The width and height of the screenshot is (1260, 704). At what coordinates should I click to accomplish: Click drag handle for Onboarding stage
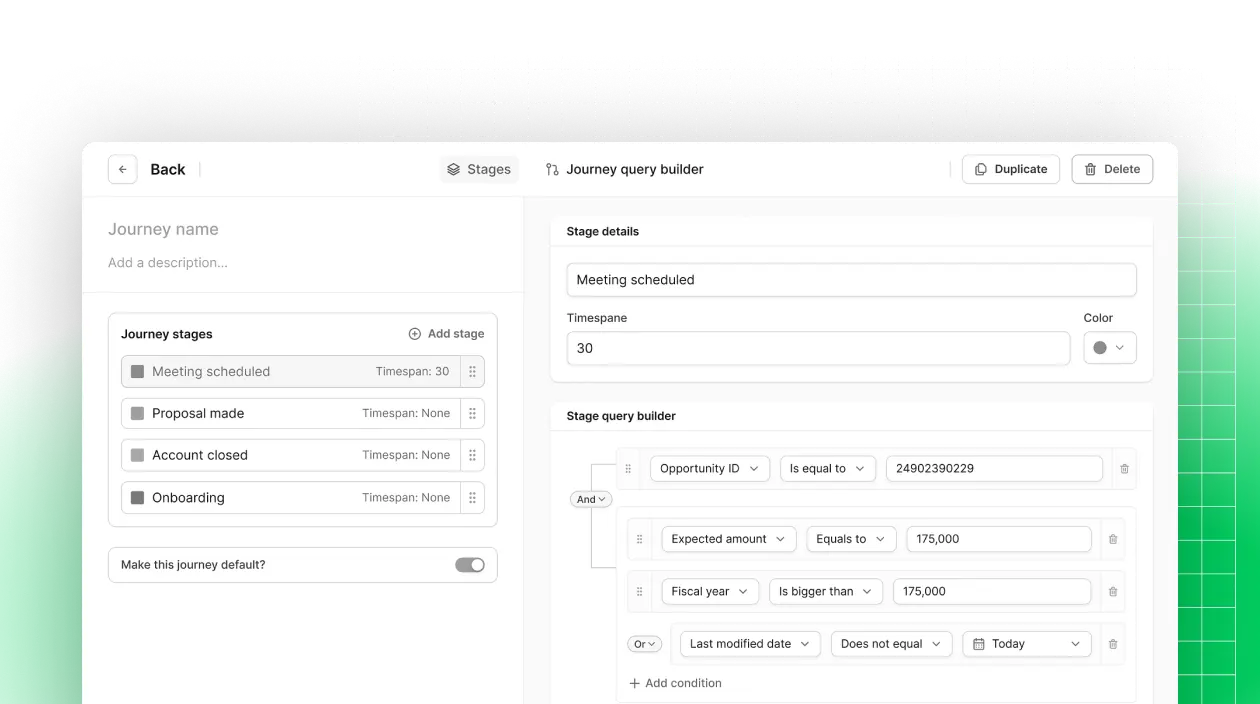click(473, 497)
